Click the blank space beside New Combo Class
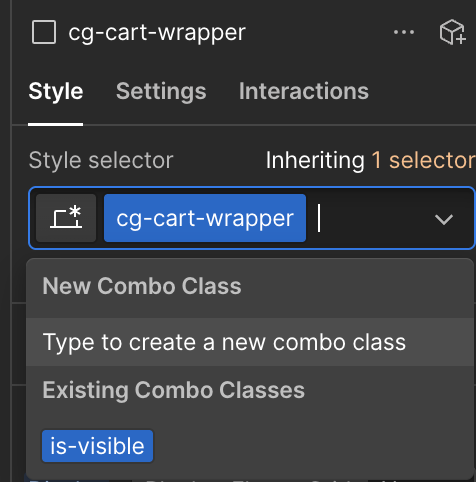 355,286
